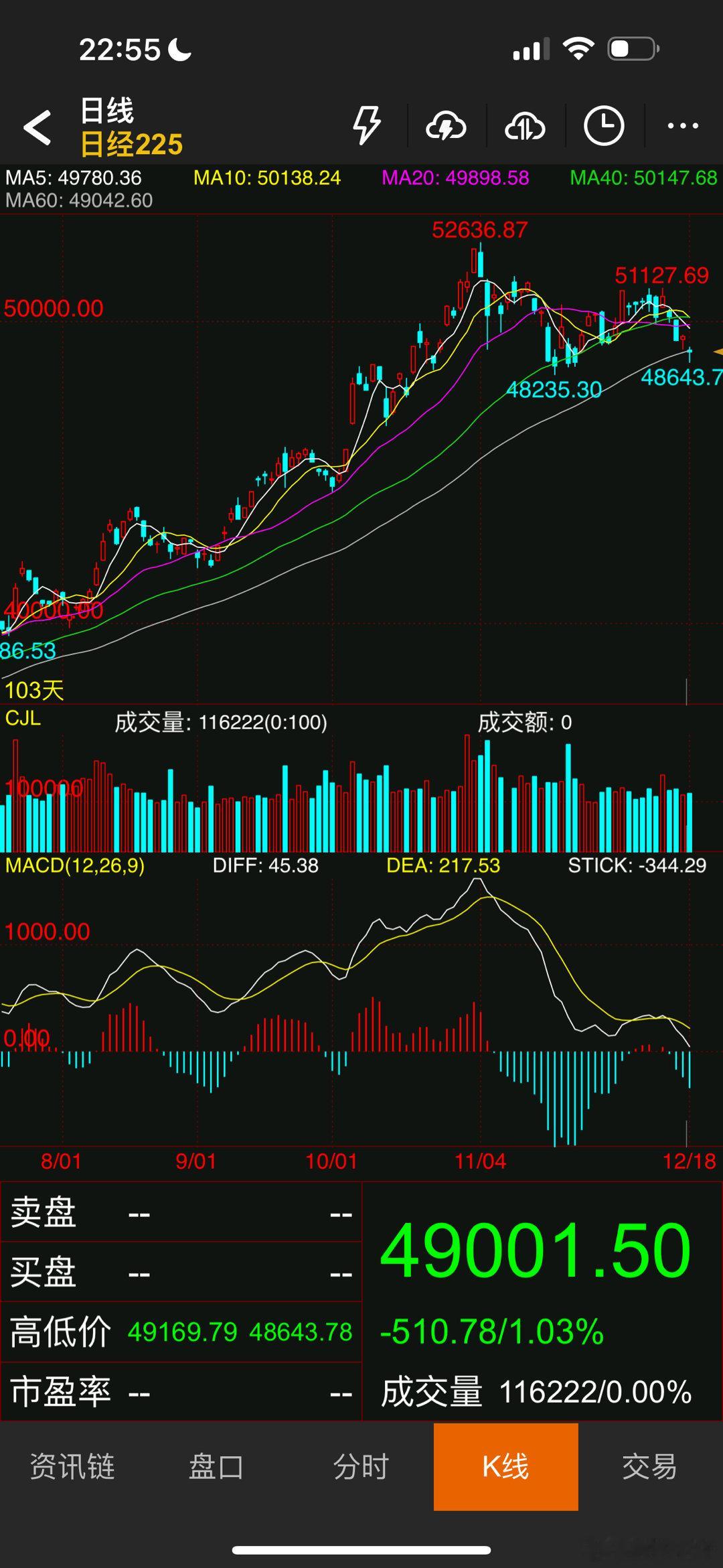This screenshot has width=723, height=1568.
Task: Tap the 51127.69 peak label
Action: [661, 275]
